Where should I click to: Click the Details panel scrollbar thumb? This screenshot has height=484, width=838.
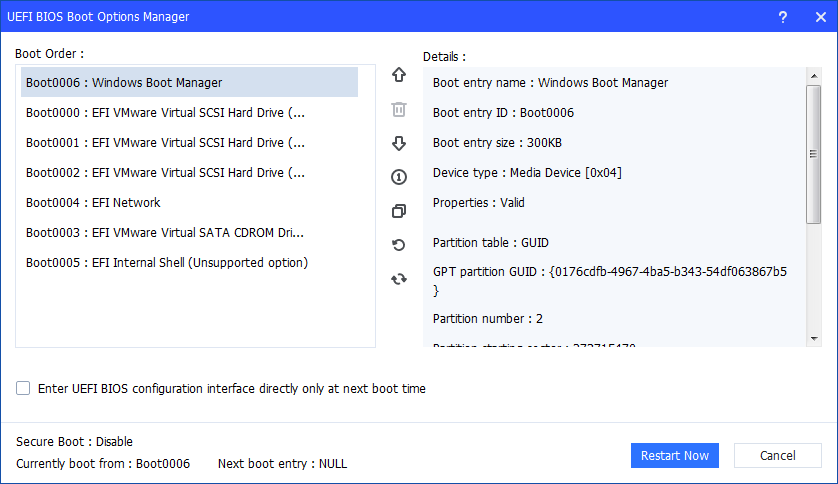[x=813, y=154]
